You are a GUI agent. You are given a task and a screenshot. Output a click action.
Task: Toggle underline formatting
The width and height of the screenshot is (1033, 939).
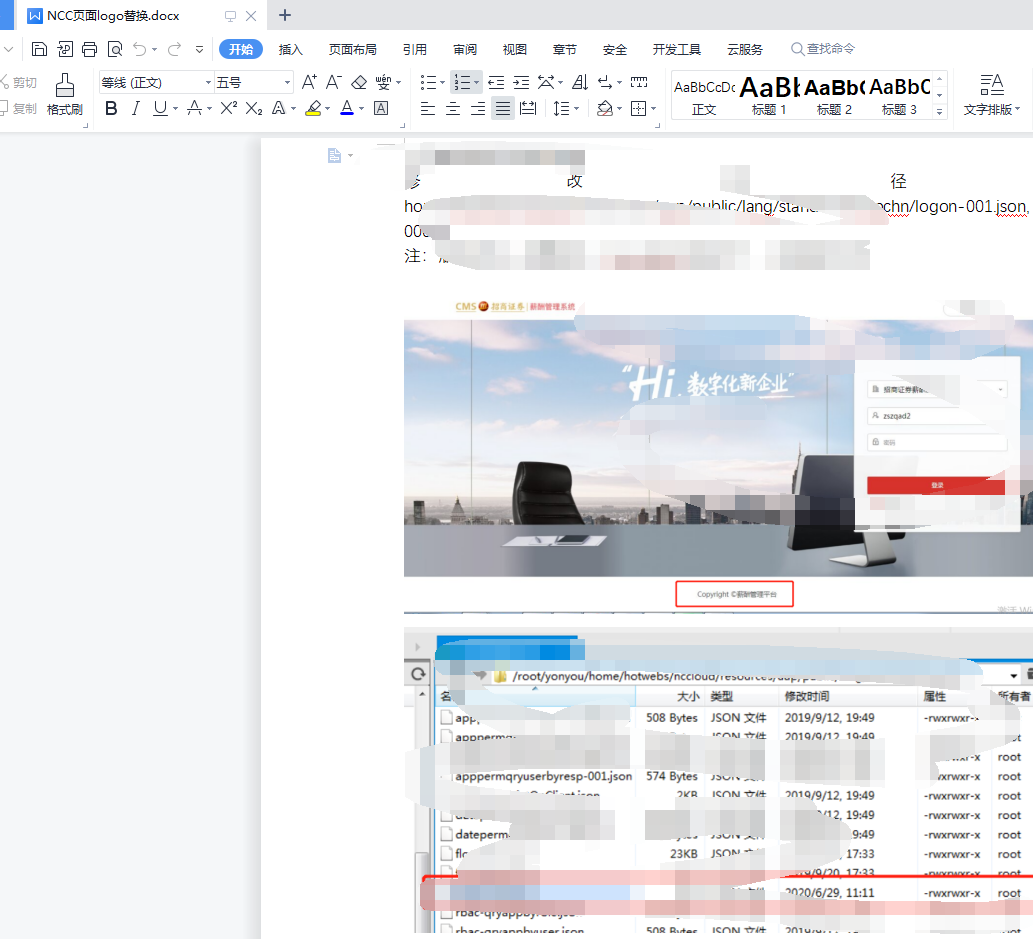160,108
